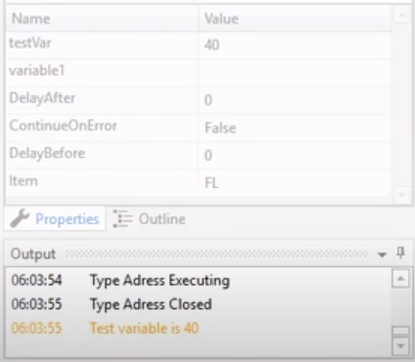The image size is (415, 362).
Task: Click the Properties wrench icon
Action: pyautogui.click(x=20, y=218)
